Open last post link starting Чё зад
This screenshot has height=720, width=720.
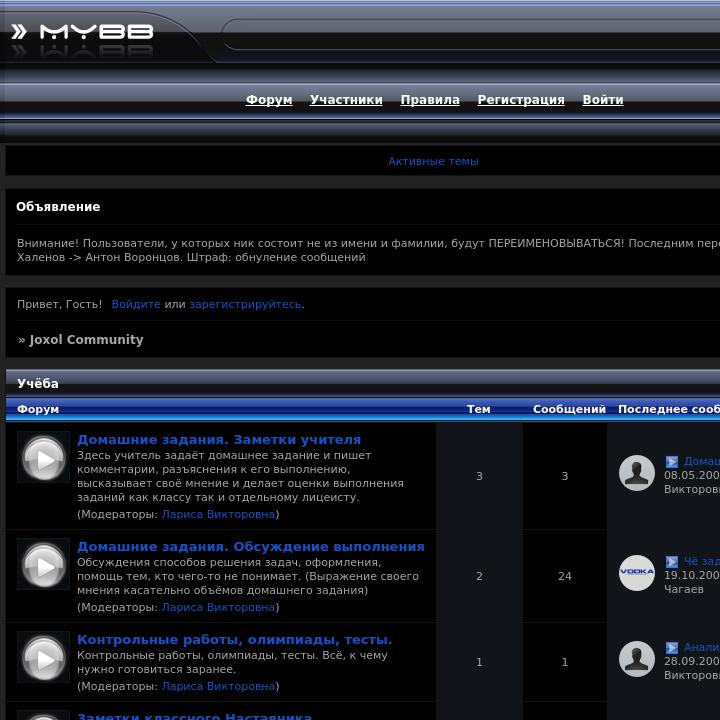(x=702, y=561)
